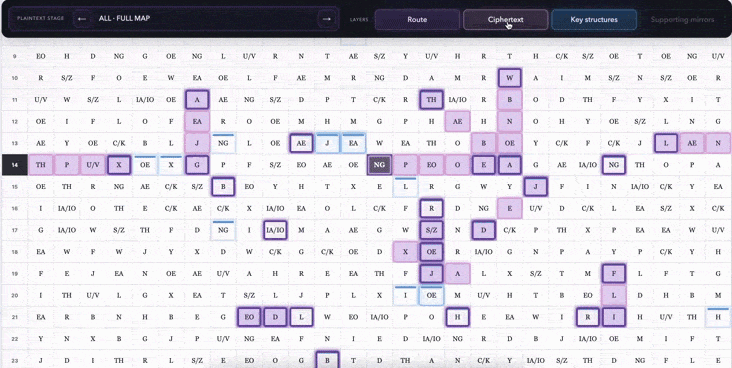Select row number 10
The width and height of the screenshot is (732, 368).
pos(14,78)
